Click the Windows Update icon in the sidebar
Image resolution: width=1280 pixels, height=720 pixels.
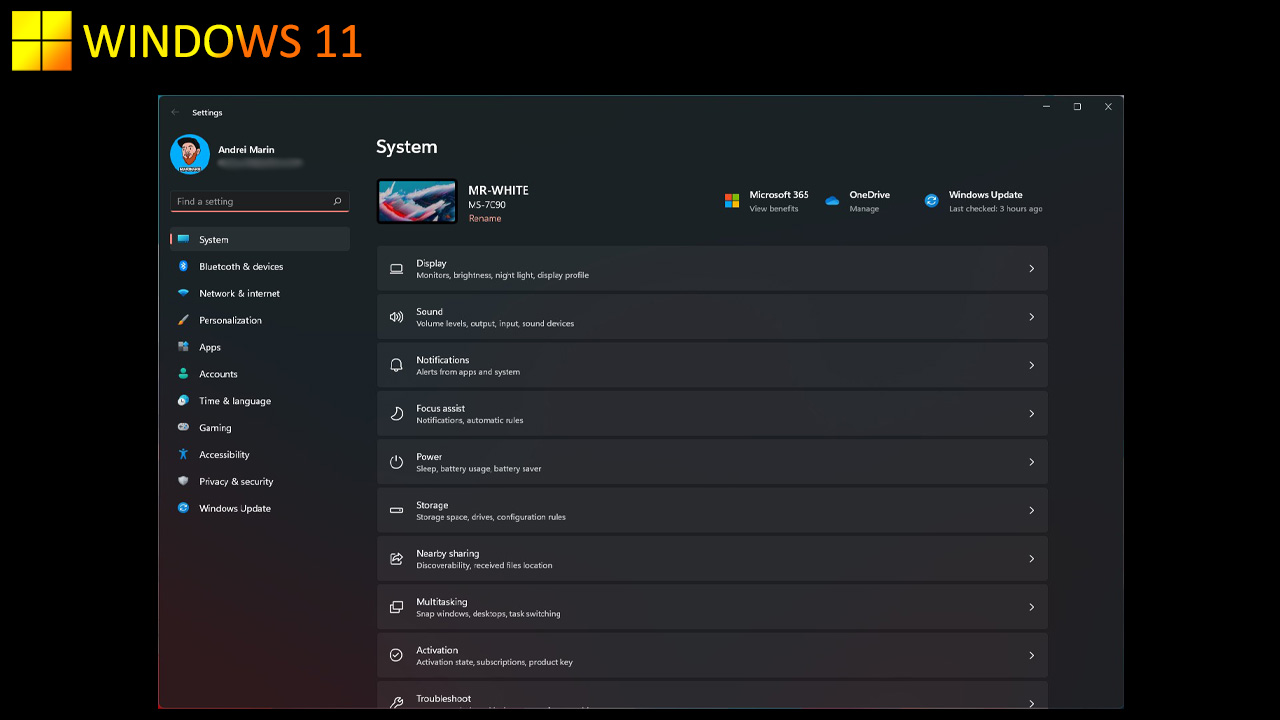[183, 508]
